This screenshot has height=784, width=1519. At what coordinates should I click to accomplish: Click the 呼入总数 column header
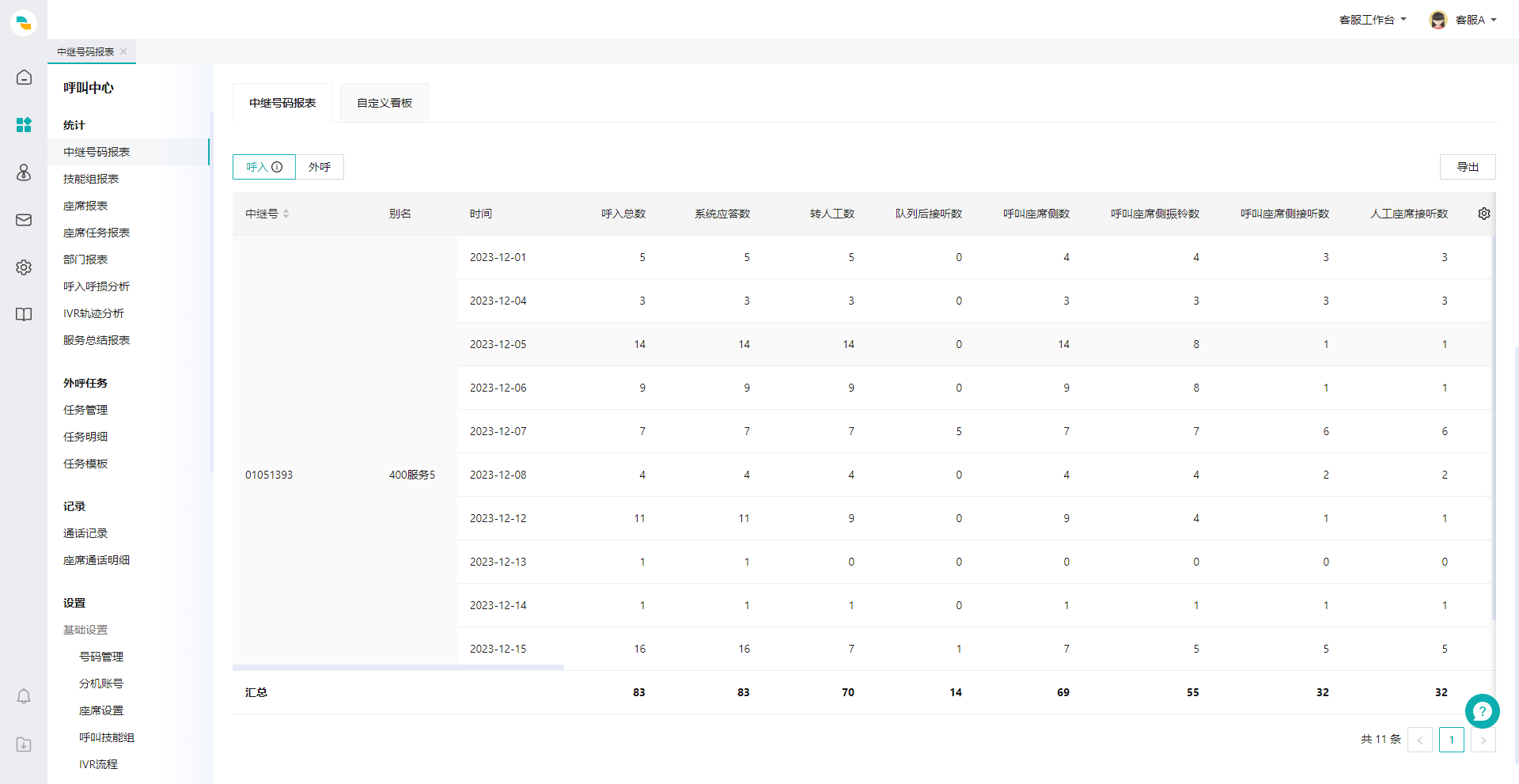click(623, 214)
